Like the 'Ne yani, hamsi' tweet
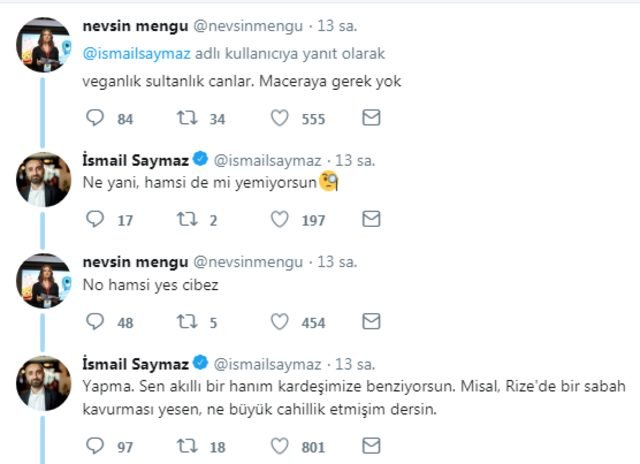 click(x=281, y=219)
